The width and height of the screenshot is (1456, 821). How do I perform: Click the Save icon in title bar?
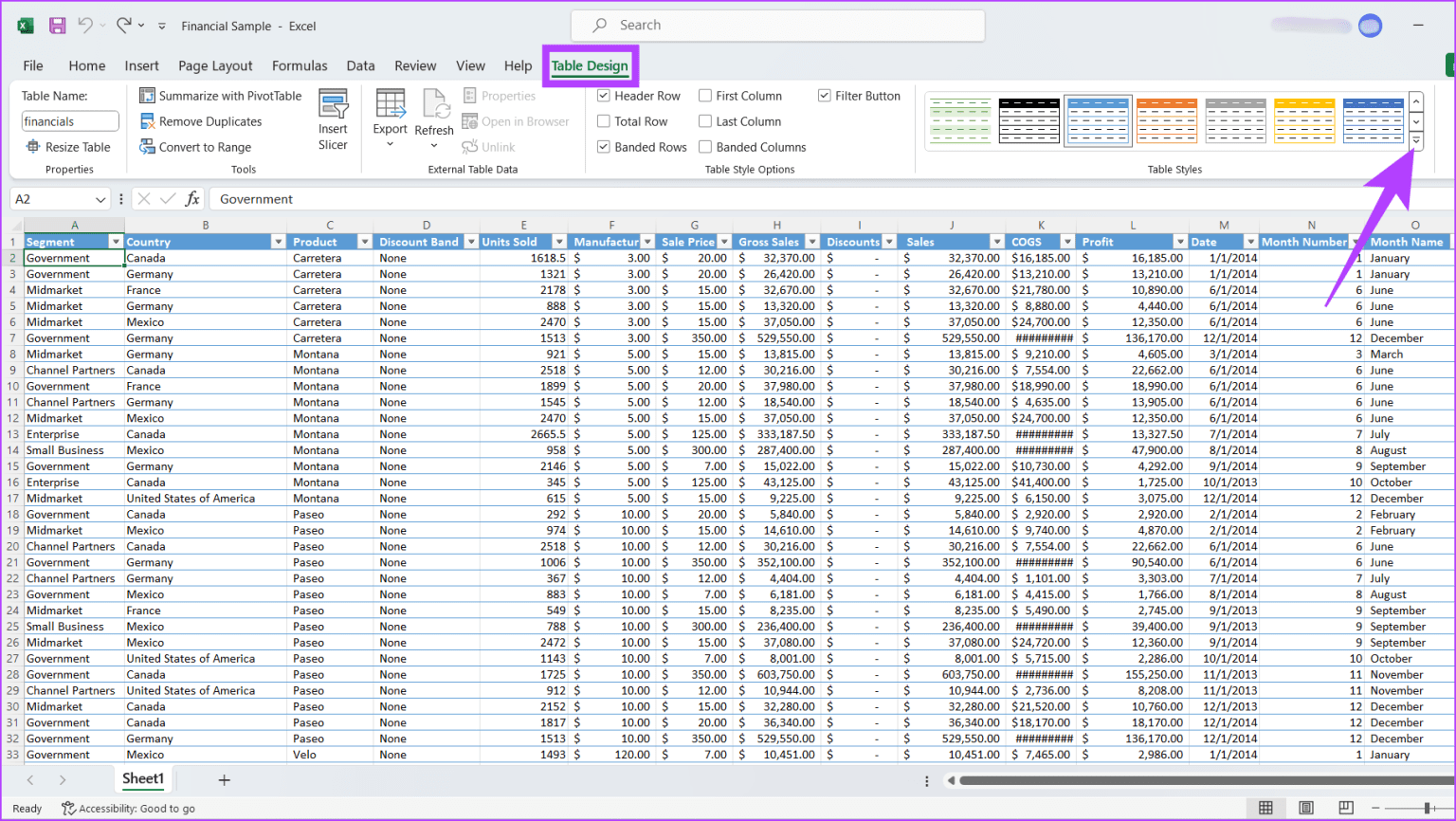pos(57,26)
